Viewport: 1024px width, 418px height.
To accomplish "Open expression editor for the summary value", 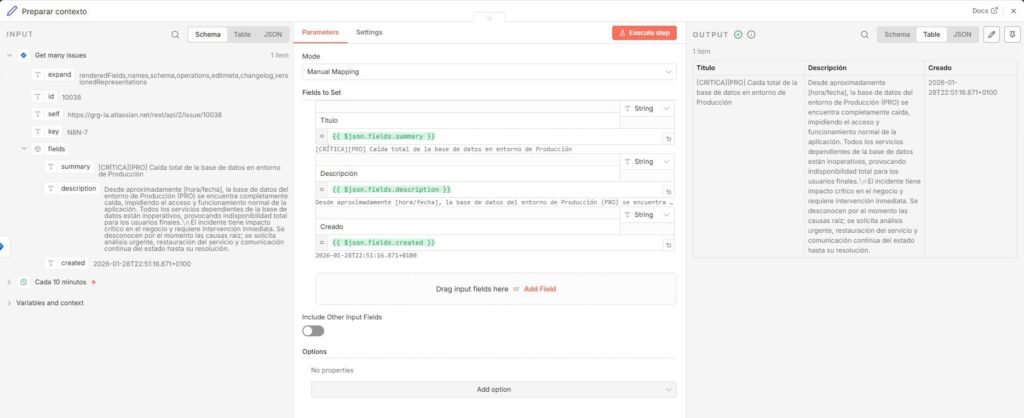I will 668,138.
